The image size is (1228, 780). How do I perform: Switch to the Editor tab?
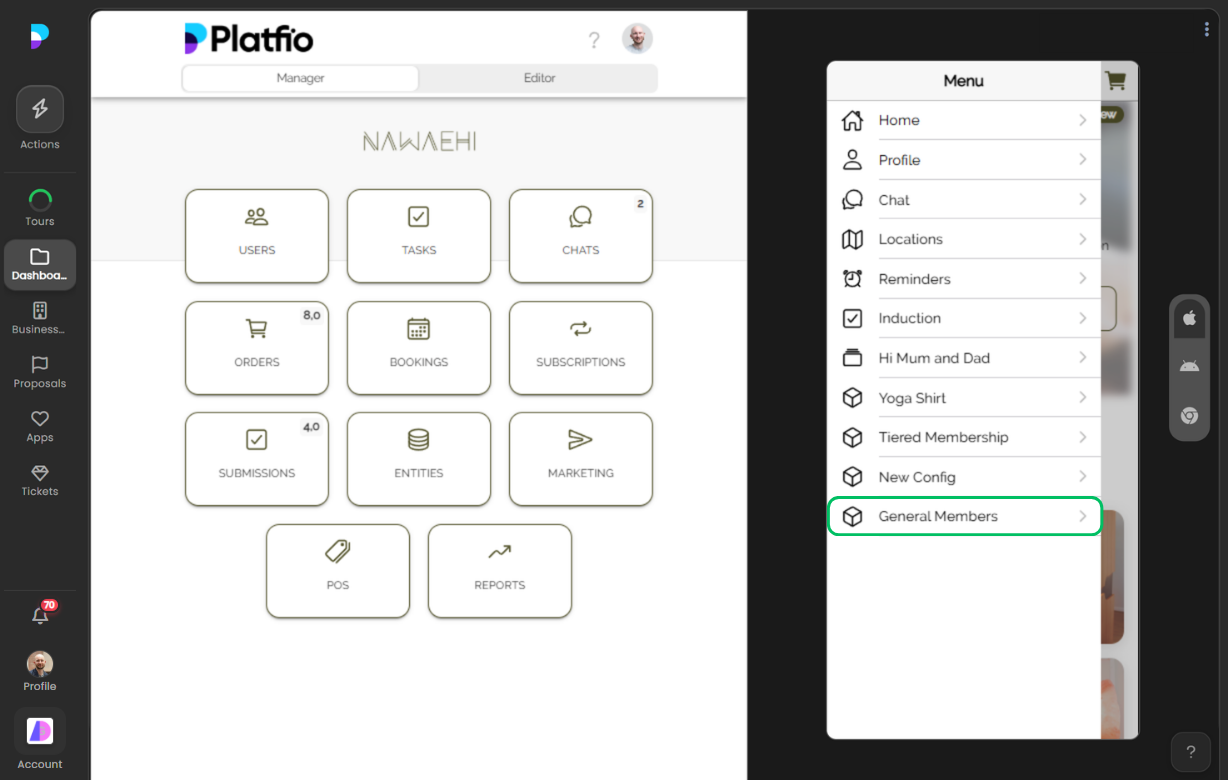[x=538, y=77]
